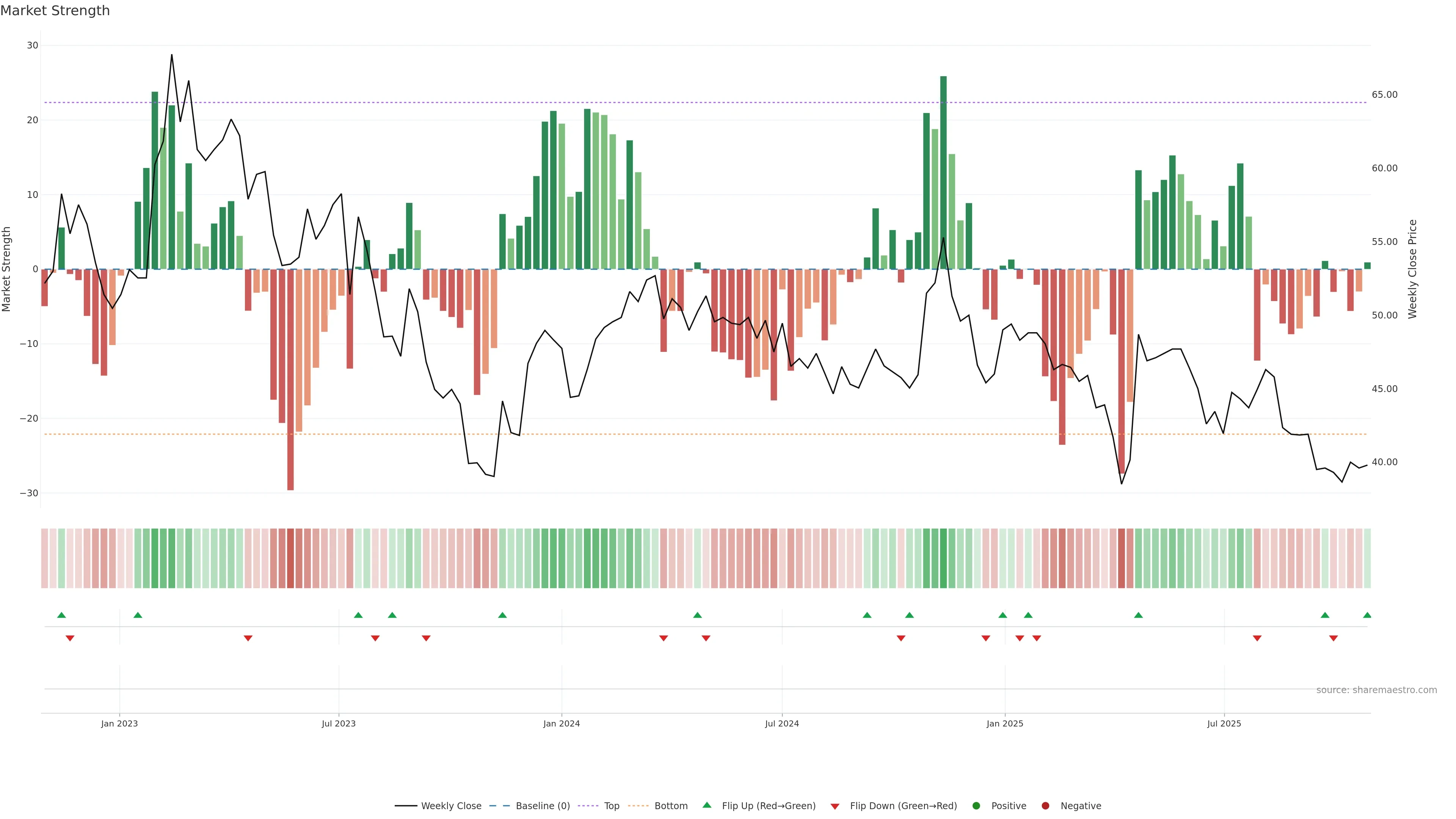
Task: Click the last green flip-up marker at right edge
Action: pyautogui.click(x=1367, y=615)
